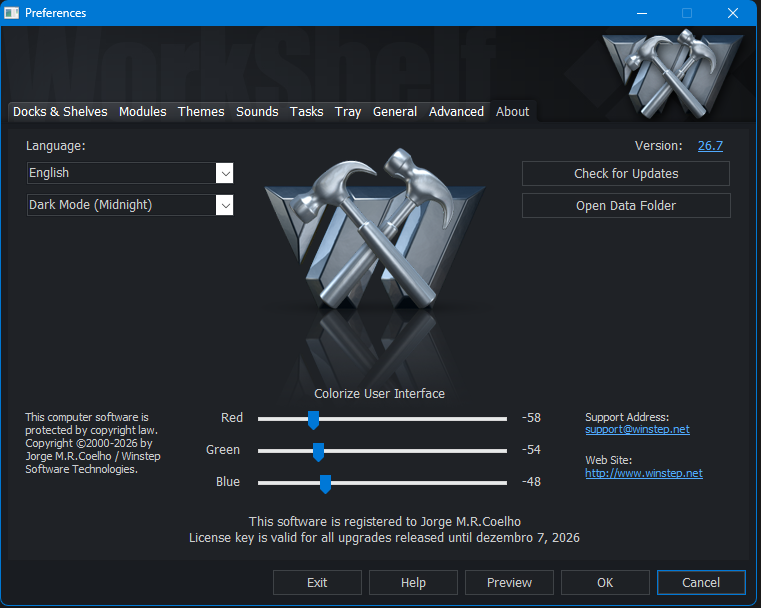
Task: Click the Web Site: label
Action: pyautogui.click(x=609, y=460)
